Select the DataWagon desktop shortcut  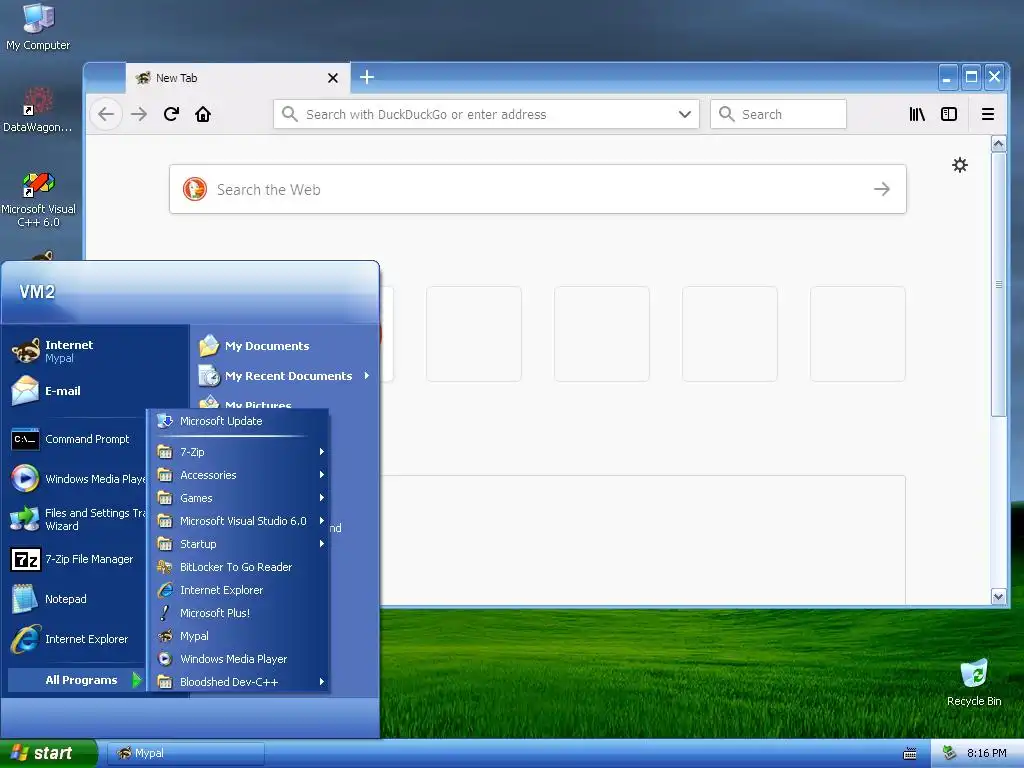(x=38, y=110)
